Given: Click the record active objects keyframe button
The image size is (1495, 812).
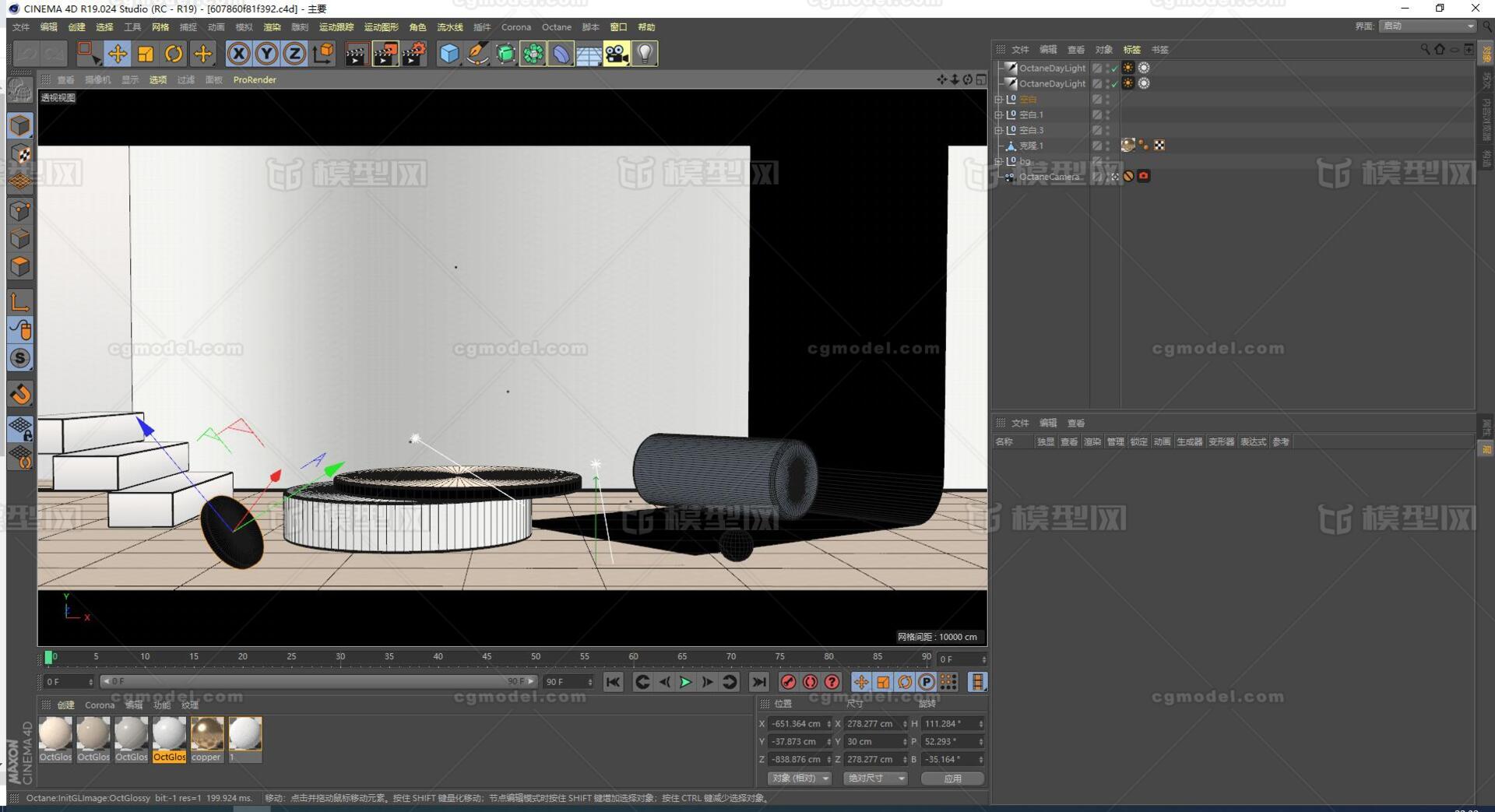Looking at the screenshot, I should (x=788, y=682).
